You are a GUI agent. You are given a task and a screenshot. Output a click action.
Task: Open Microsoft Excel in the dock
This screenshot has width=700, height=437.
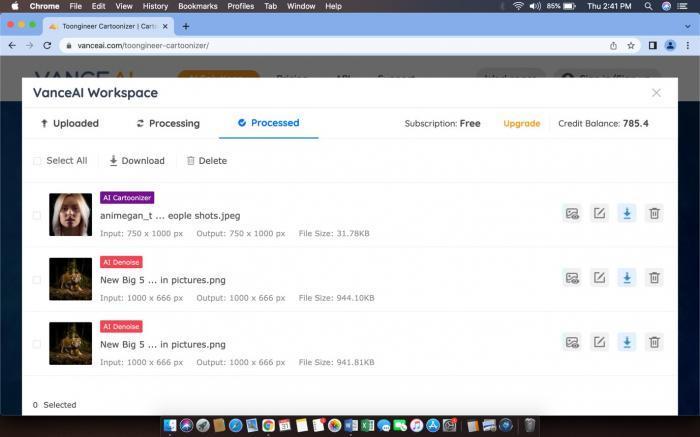(367, 425)
